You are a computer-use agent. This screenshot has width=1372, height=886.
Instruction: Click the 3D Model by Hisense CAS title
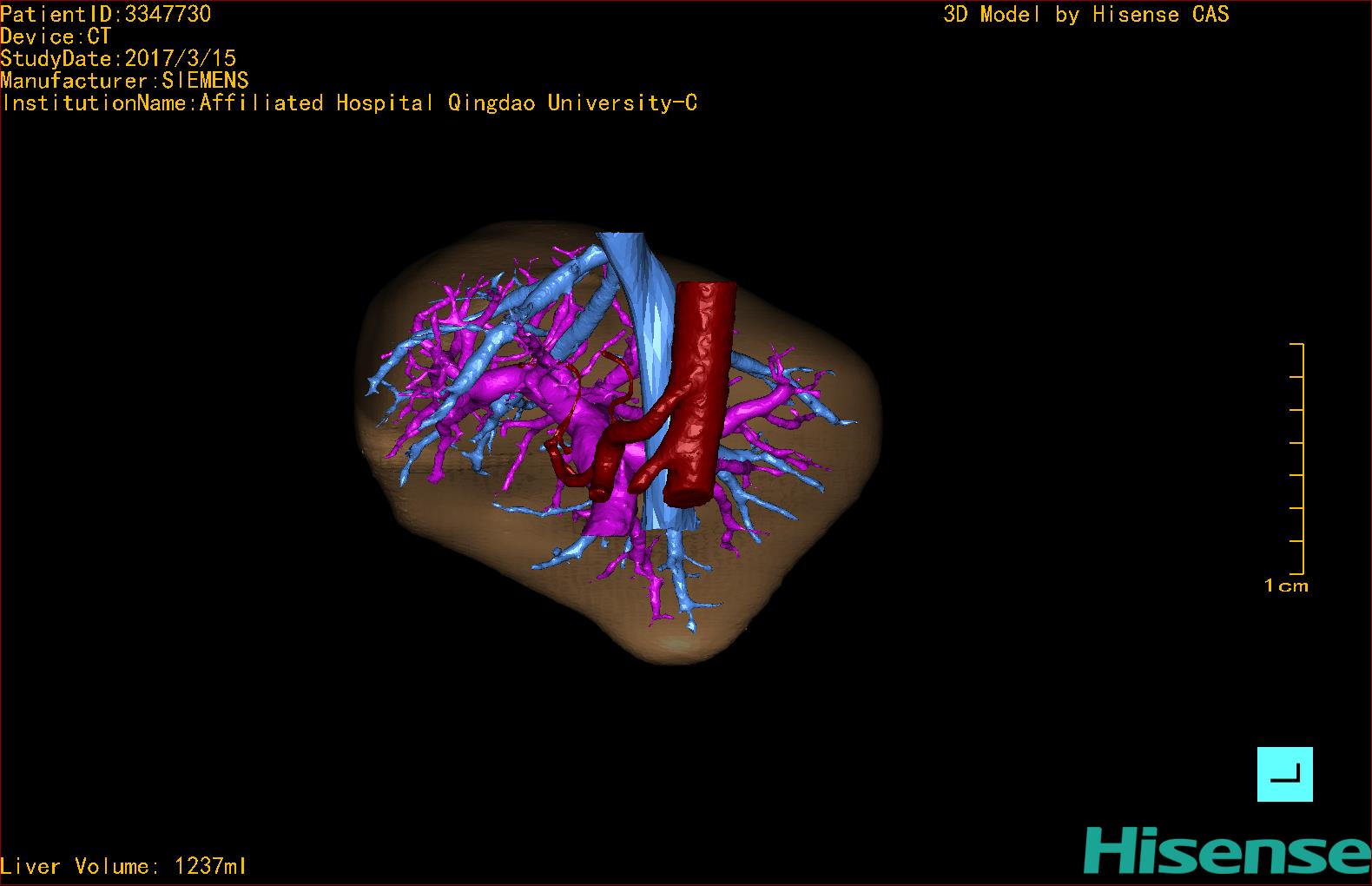(1086, 15)
